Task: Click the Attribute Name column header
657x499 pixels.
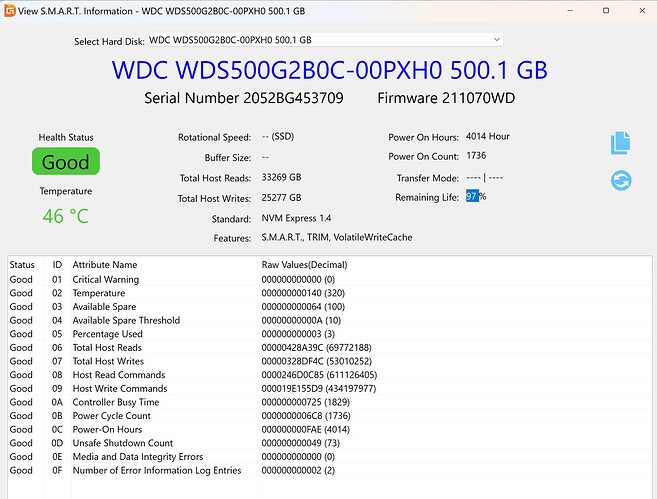Action: (x=105, y=265)
